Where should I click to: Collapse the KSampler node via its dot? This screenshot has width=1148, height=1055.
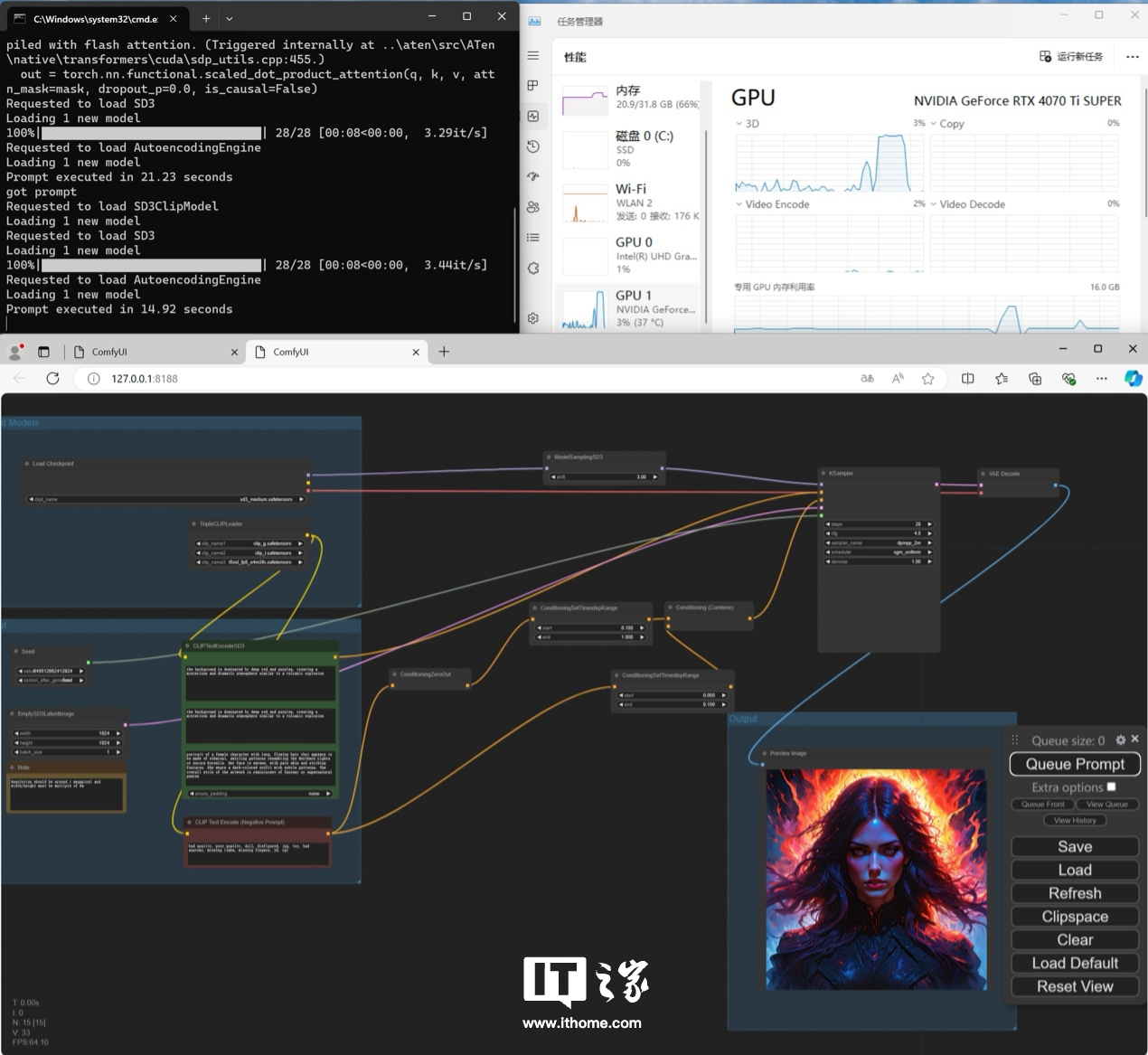point(823,473)
